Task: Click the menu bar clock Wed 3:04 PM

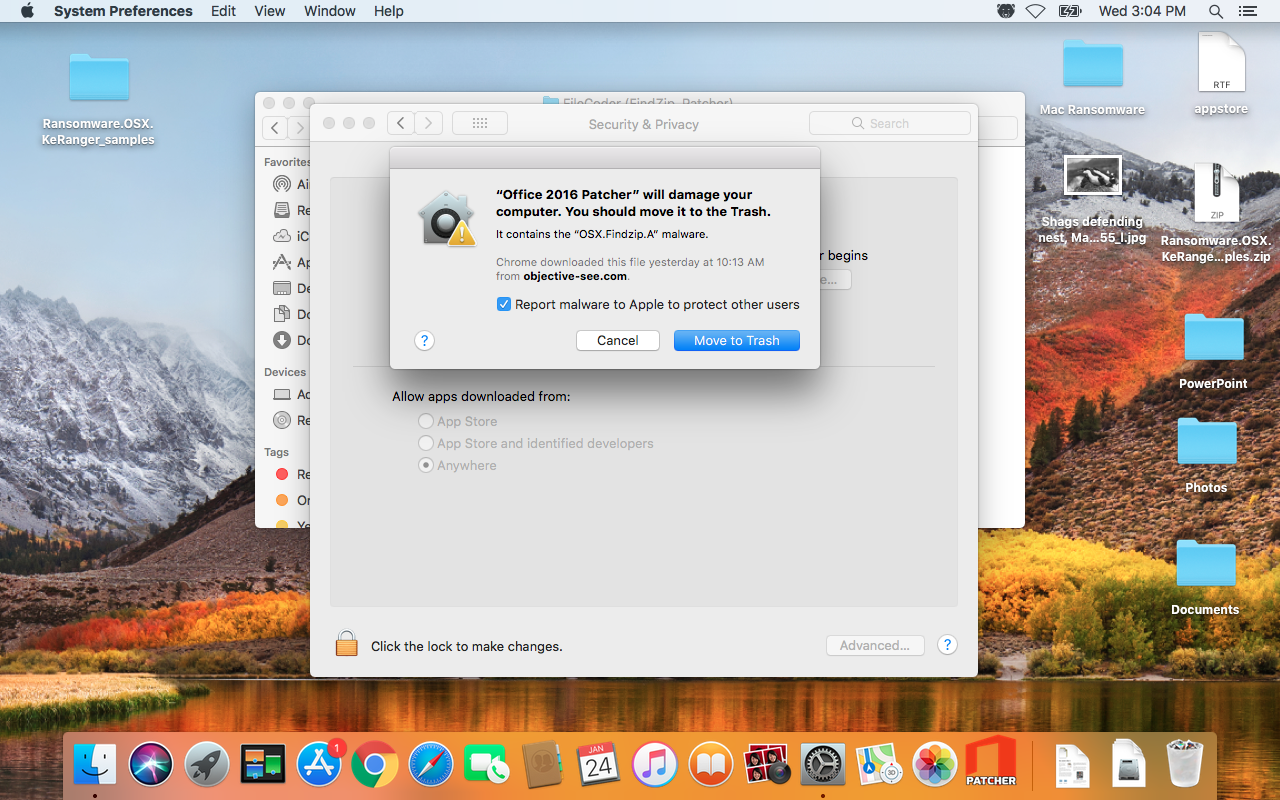Action: (x=1142, y=11)
